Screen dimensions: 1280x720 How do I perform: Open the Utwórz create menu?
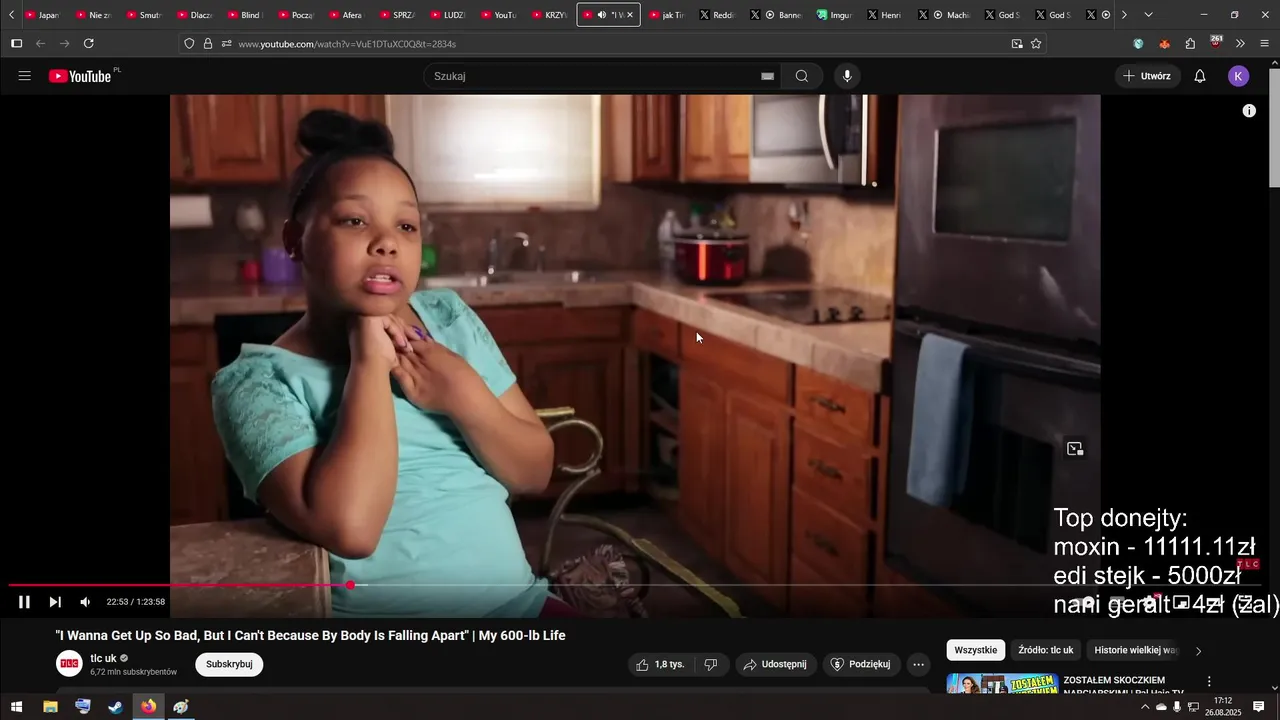(1146, 76)
